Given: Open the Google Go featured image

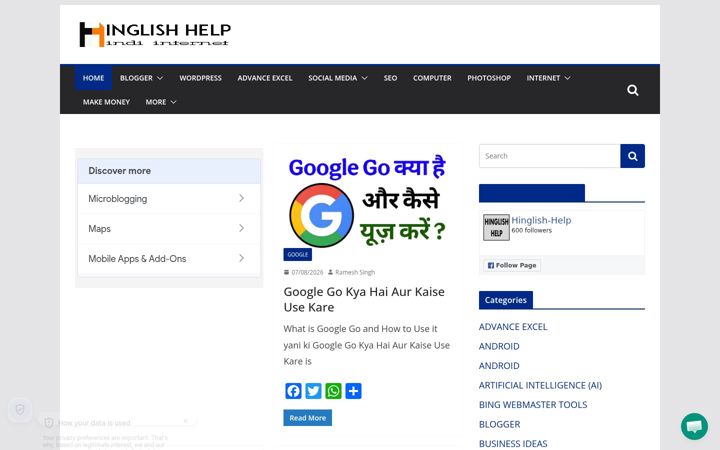Looking at the screenshot, I should tap(366, 200).
